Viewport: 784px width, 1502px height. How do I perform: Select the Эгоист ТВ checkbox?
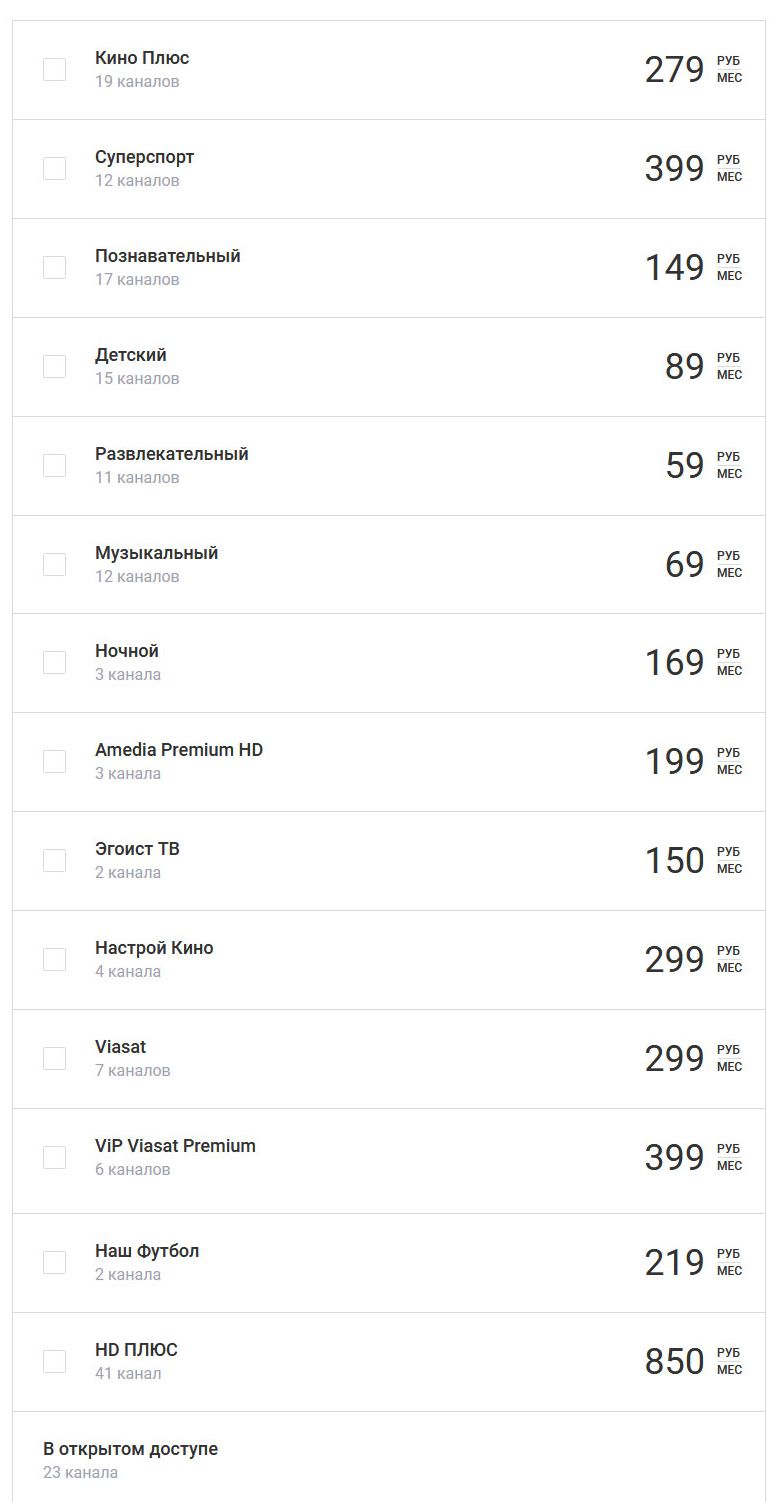click(x=54, y=860)
